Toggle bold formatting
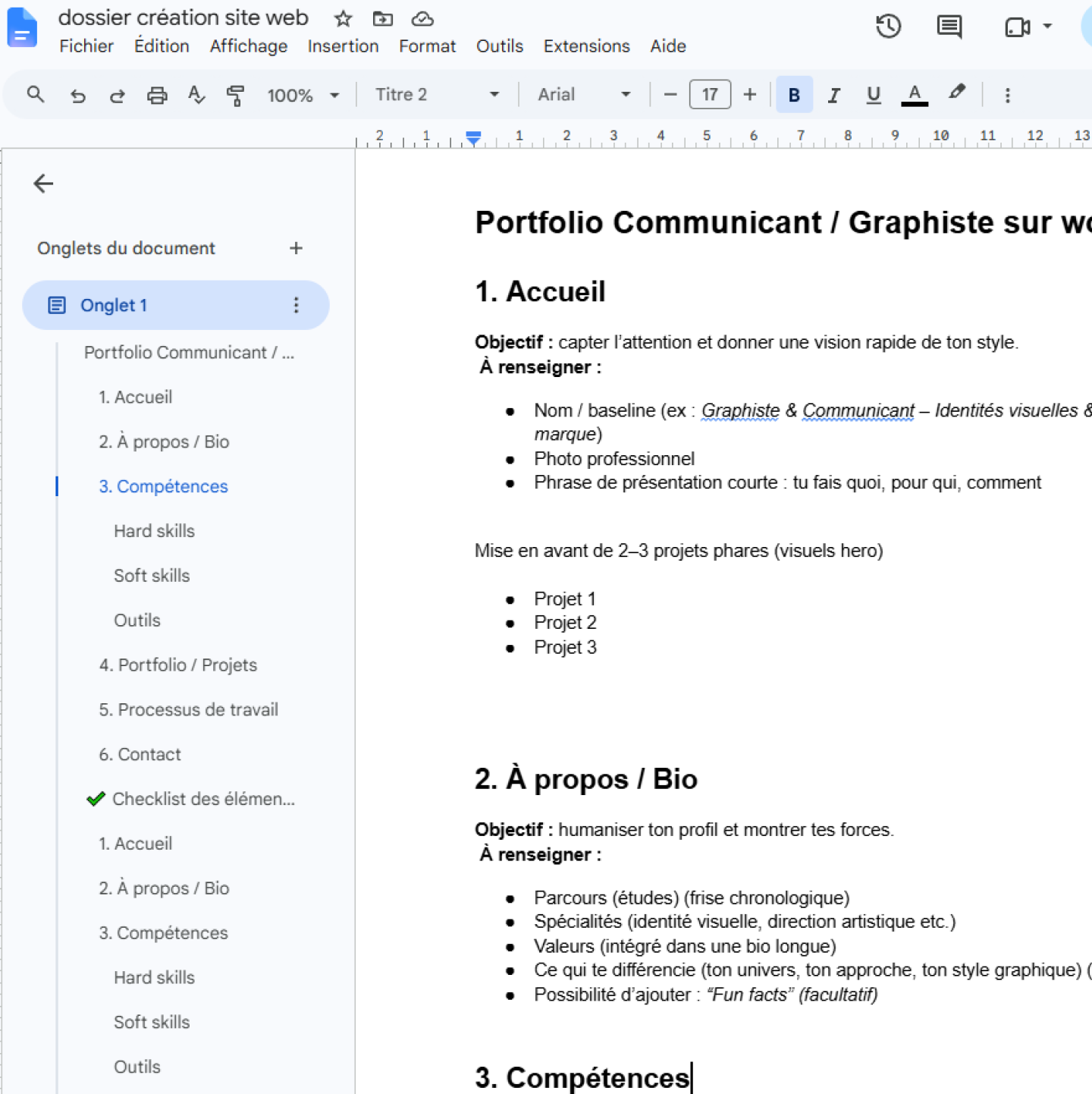This screenshot has height=1094, width=1092. point(794,95)
